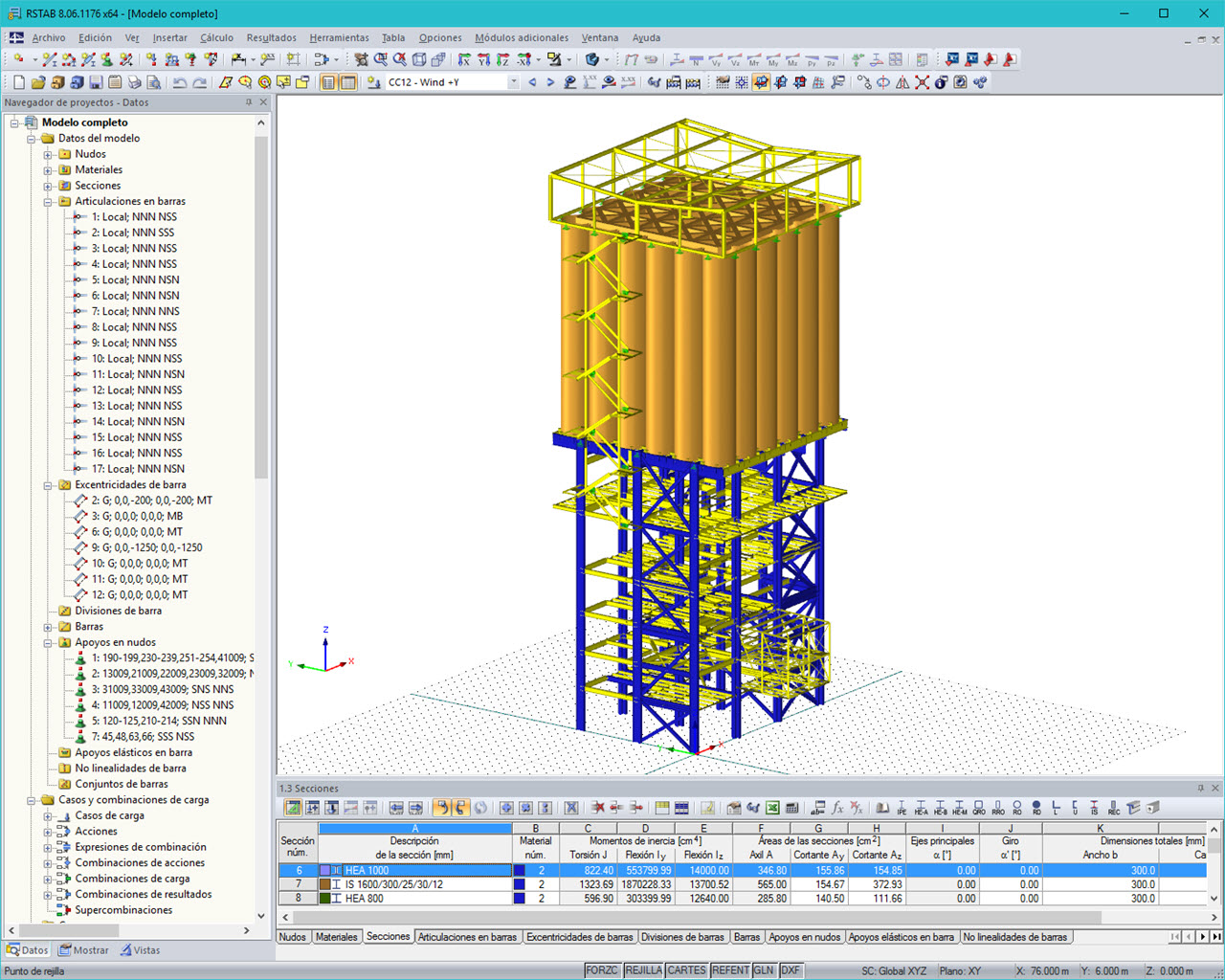The image size is (1225, 980).
Task: Open the CC12 - Wind +Y load case dropdown
Action: pyautogui.click(x=513, y=83)
